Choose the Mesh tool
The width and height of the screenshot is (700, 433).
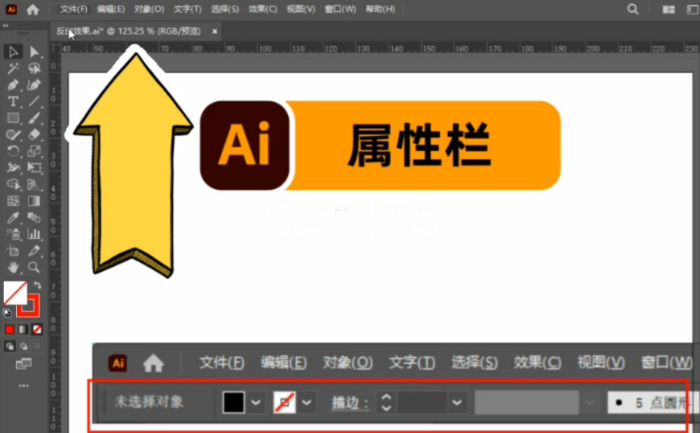pos(13,201)
